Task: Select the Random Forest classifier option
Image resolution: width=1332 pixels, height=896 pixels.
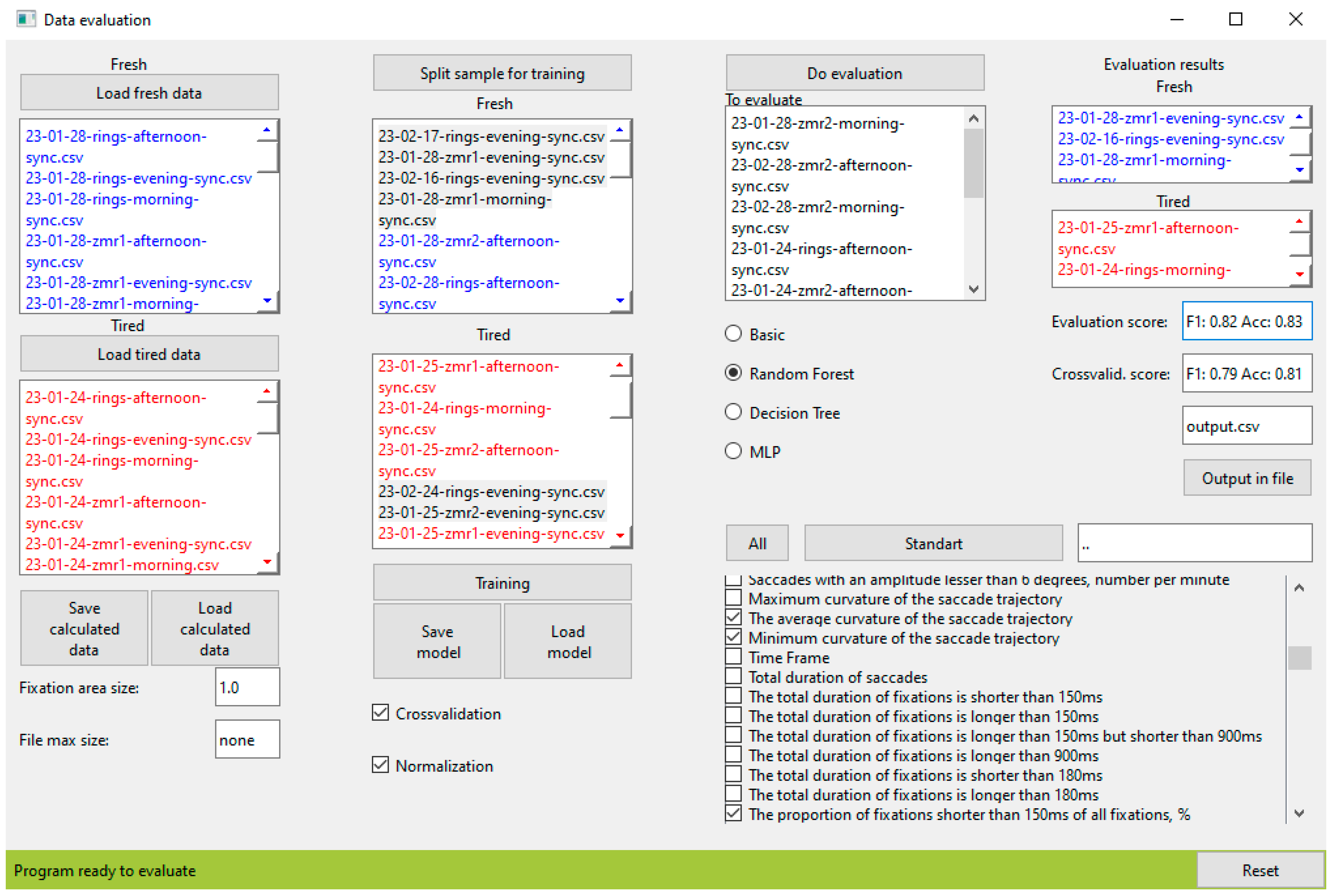Action: [733, 373]
